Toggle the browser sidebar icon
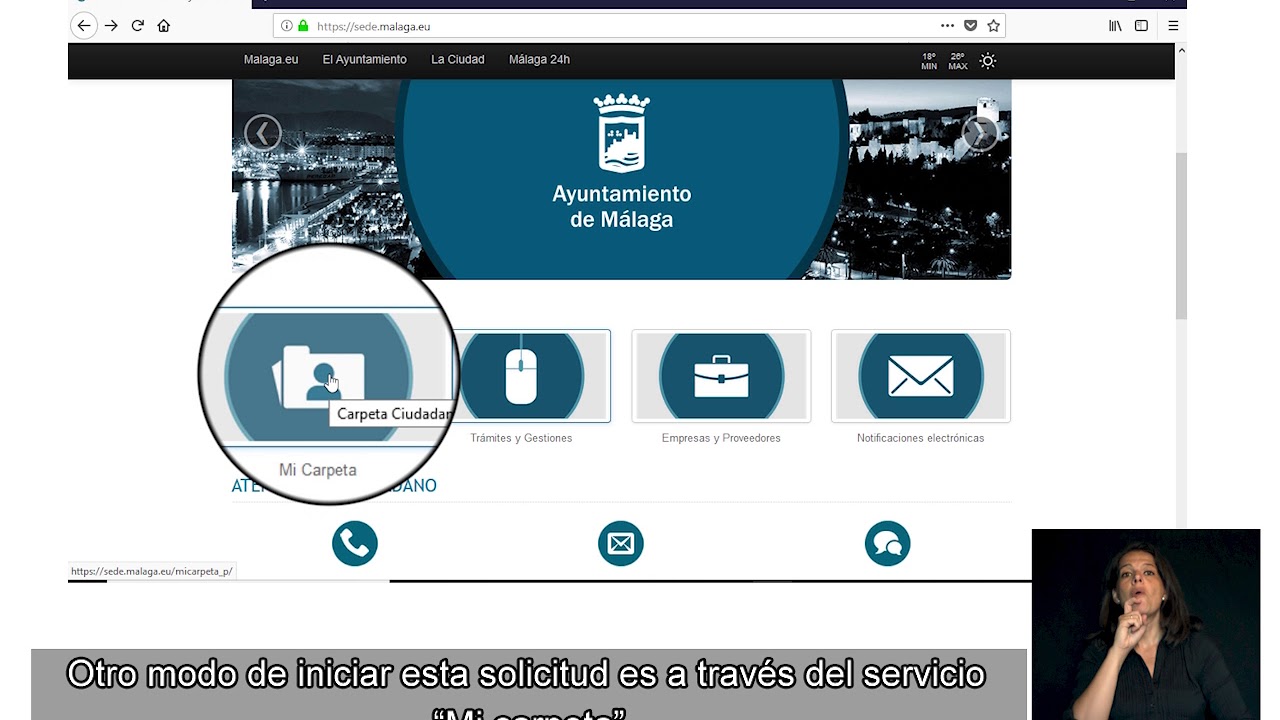1280x720 pixels. coord(1141,26)
